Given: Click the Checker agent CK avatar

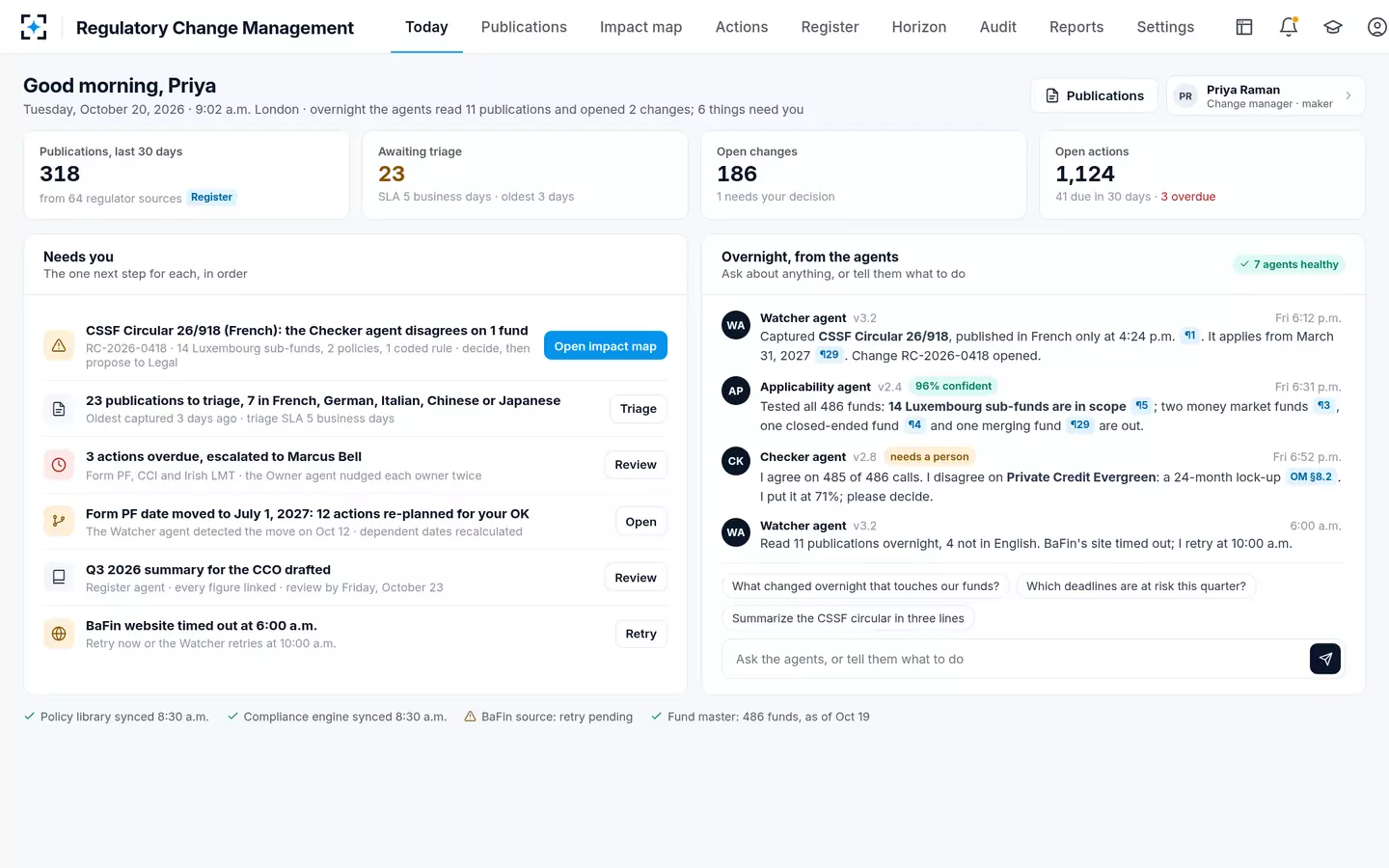Looking at the screenshot, I should tap(736, 461).
